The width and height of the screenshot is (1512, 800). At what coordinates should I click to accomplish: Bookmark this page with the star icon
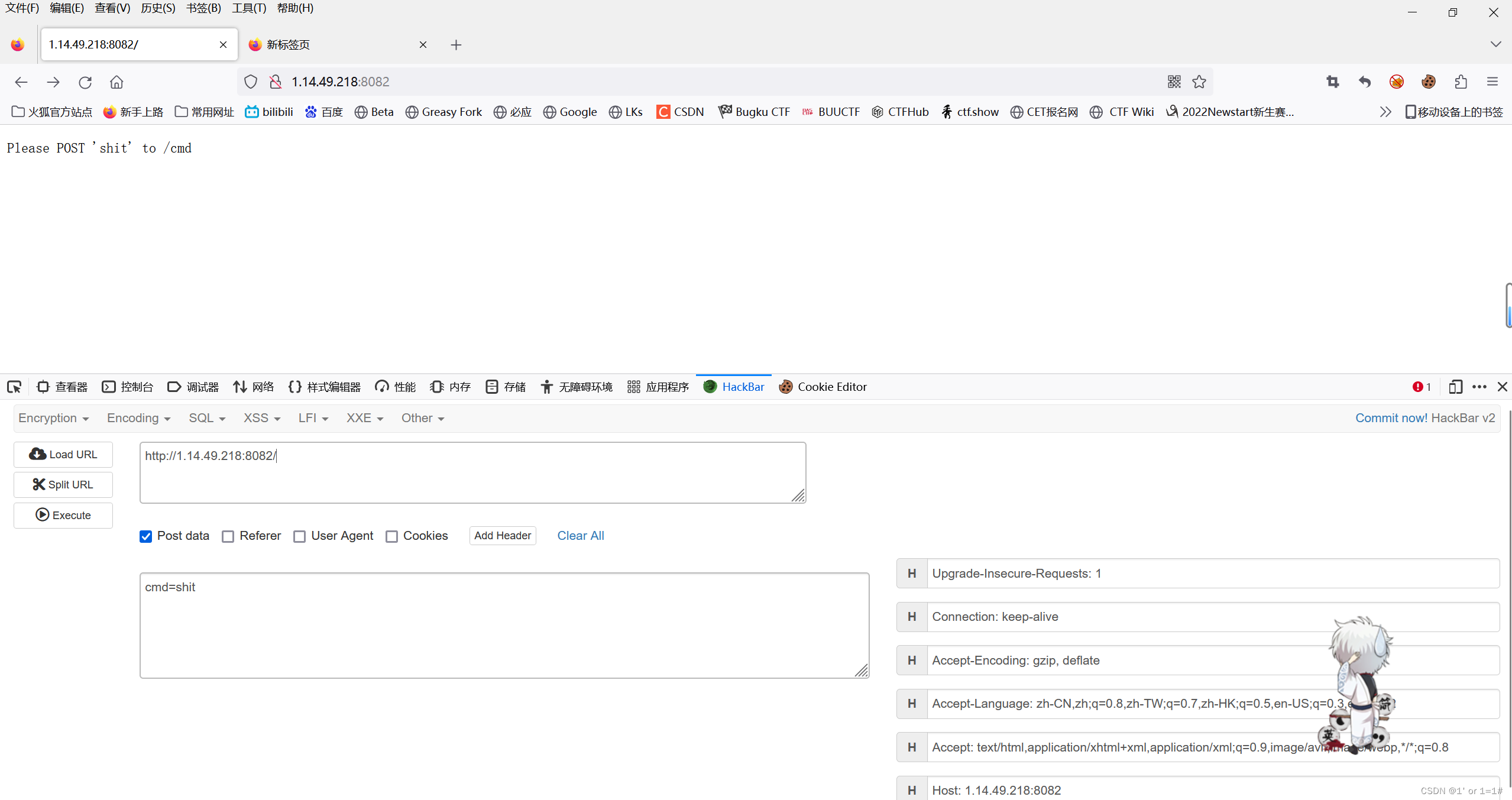(1199, 82)
